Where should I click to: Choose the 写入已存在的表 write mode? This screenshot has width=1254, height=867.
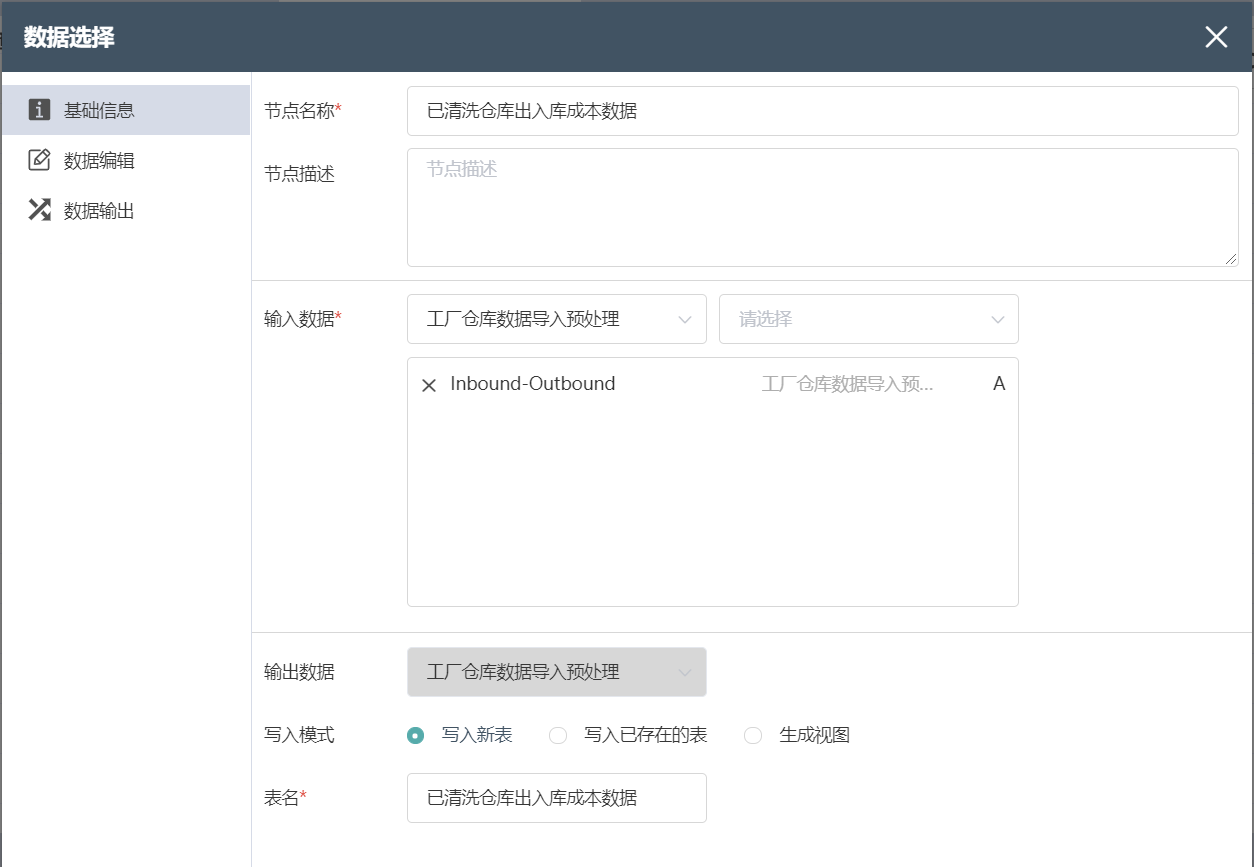click(x=558, y=736)
